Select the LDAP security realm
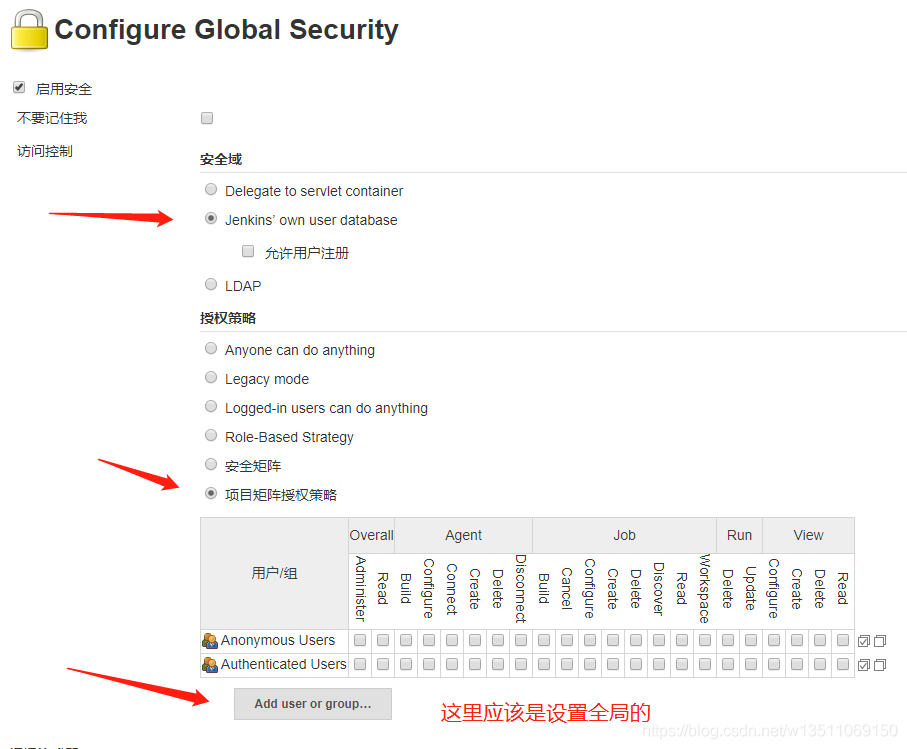The height and width of the screenshot is (749, 907). [211, 285]
